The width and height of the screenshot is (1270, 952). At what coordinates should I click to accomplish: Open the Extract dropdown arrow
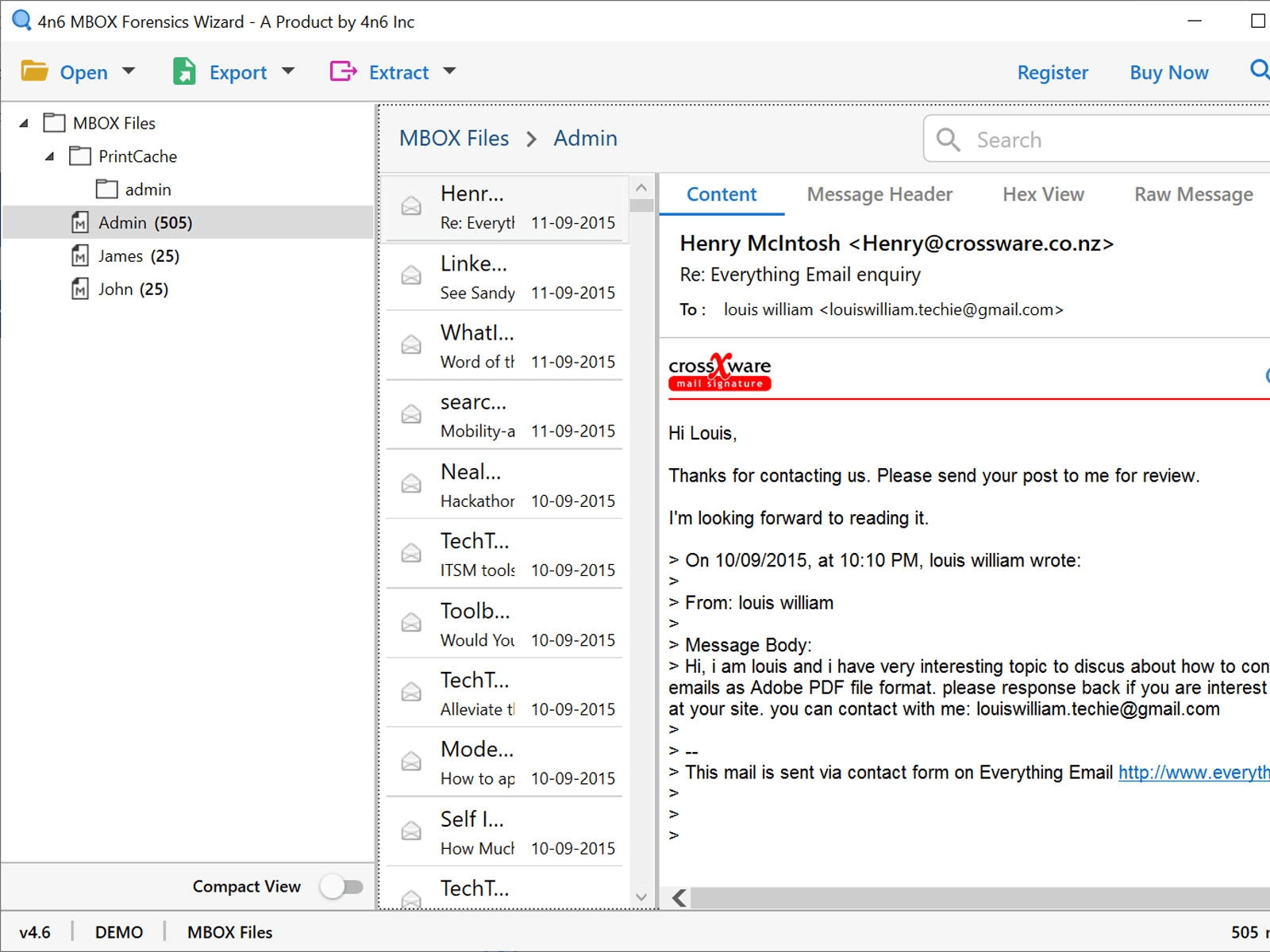(449, 71)
